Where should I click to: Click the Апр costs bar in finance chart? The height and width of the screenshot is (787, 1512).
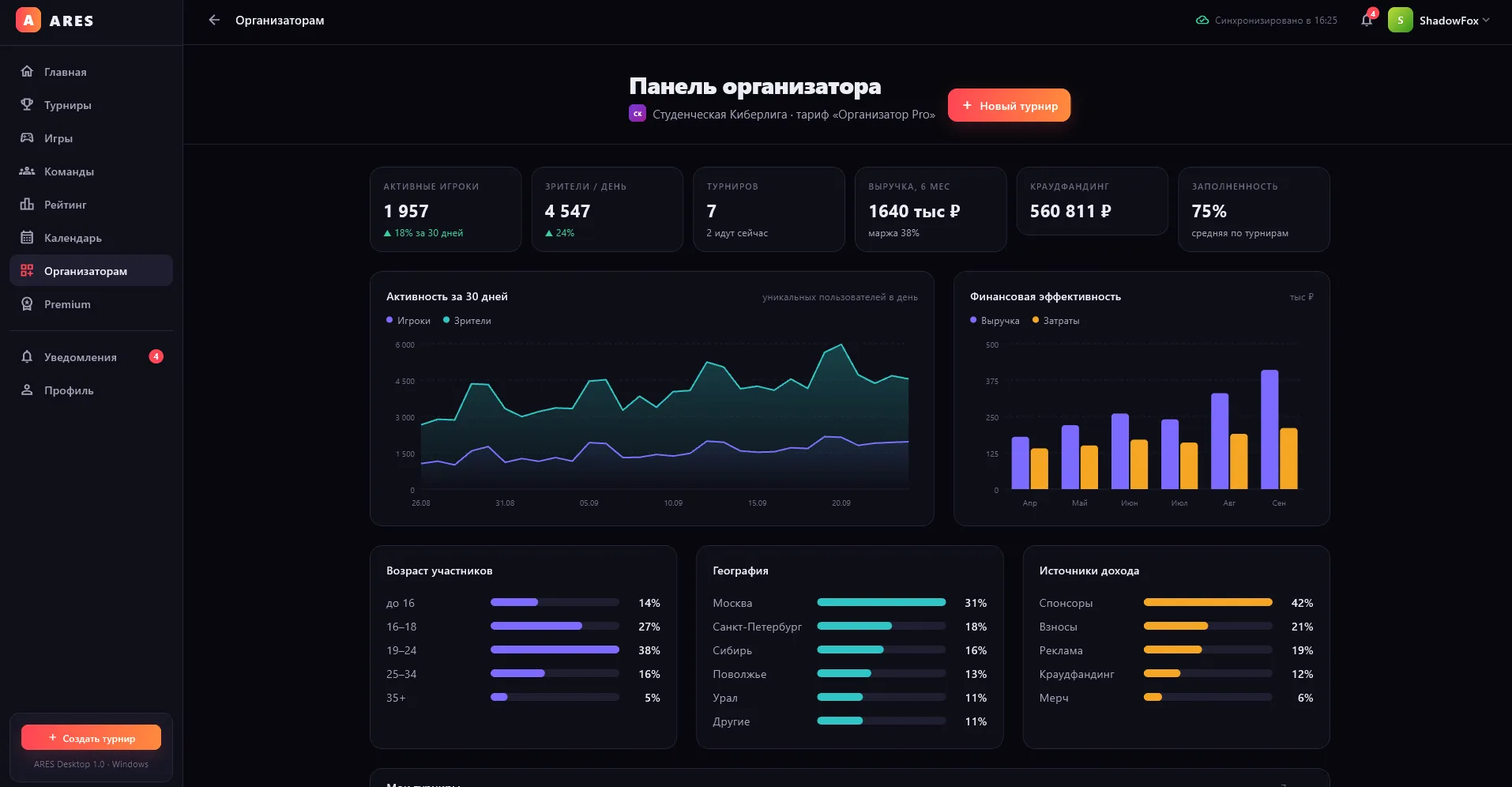[x=1040, y=469]
